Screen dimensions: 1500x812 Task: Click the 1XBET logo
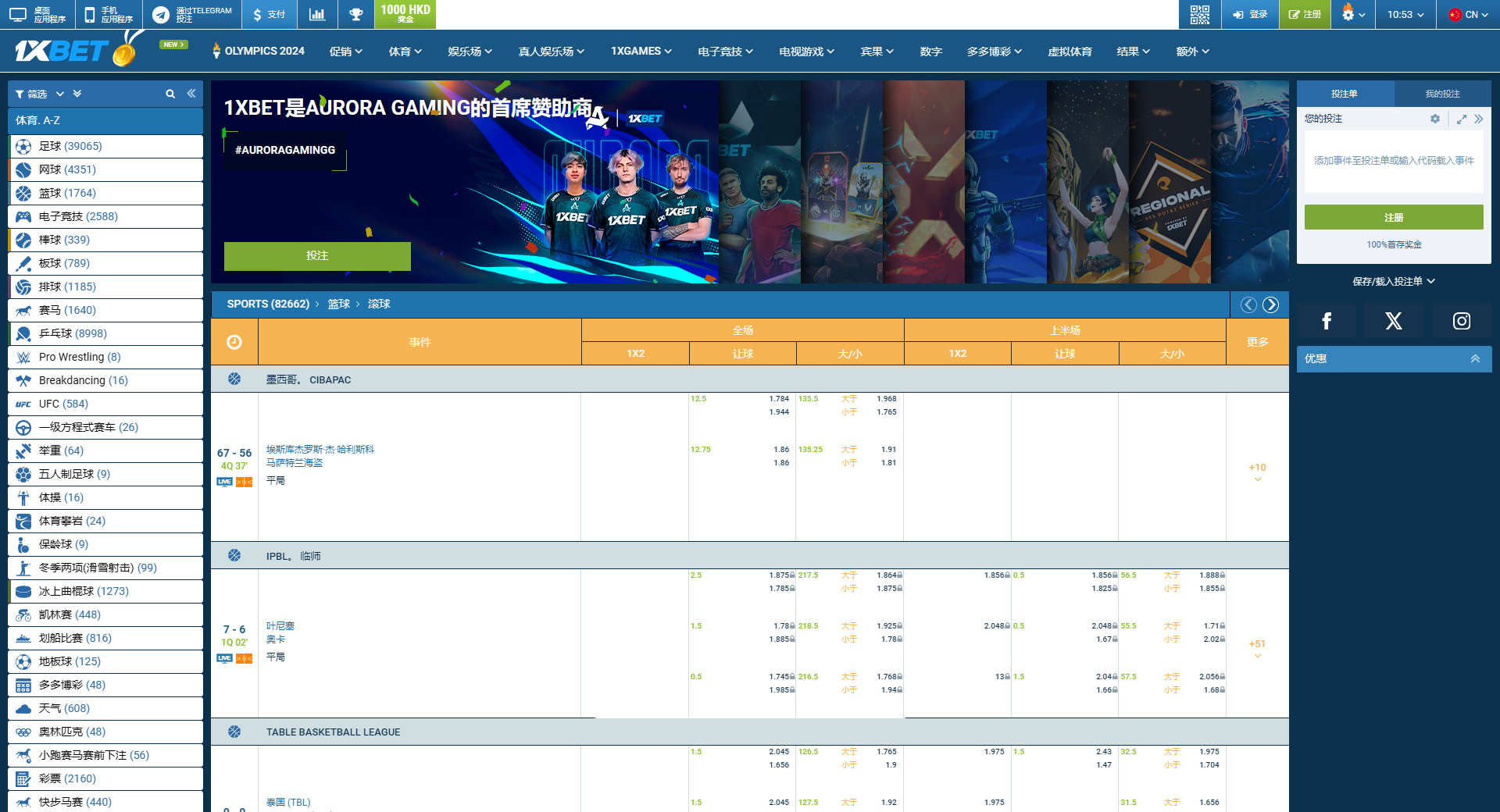point(74,50)
